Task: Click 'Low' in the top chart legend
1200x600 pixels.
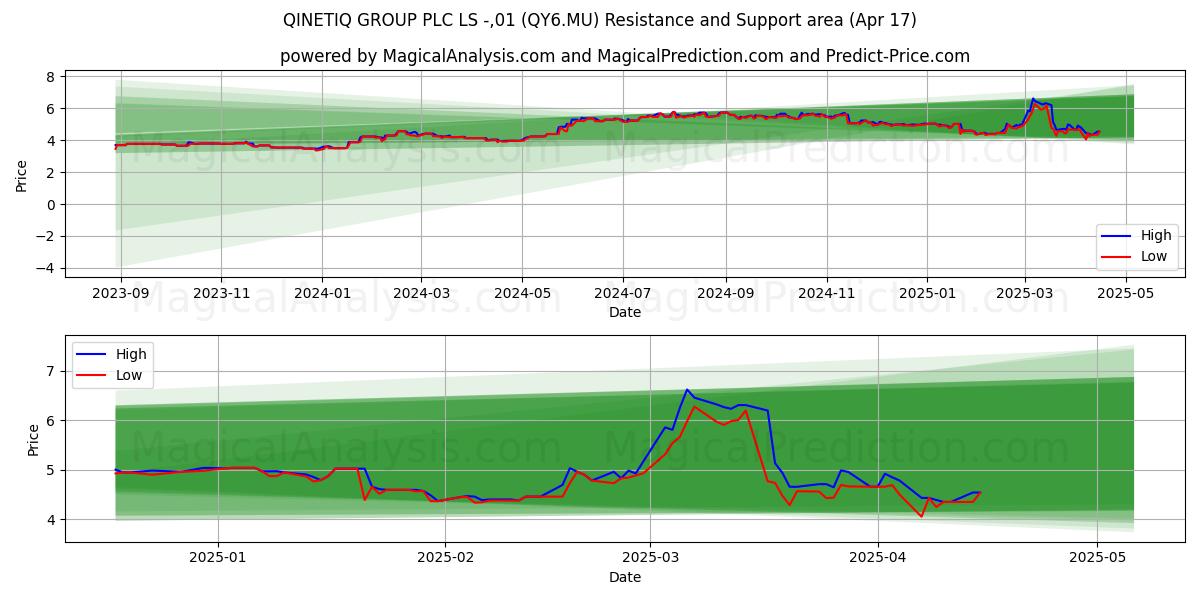Action: (1154, 257)
